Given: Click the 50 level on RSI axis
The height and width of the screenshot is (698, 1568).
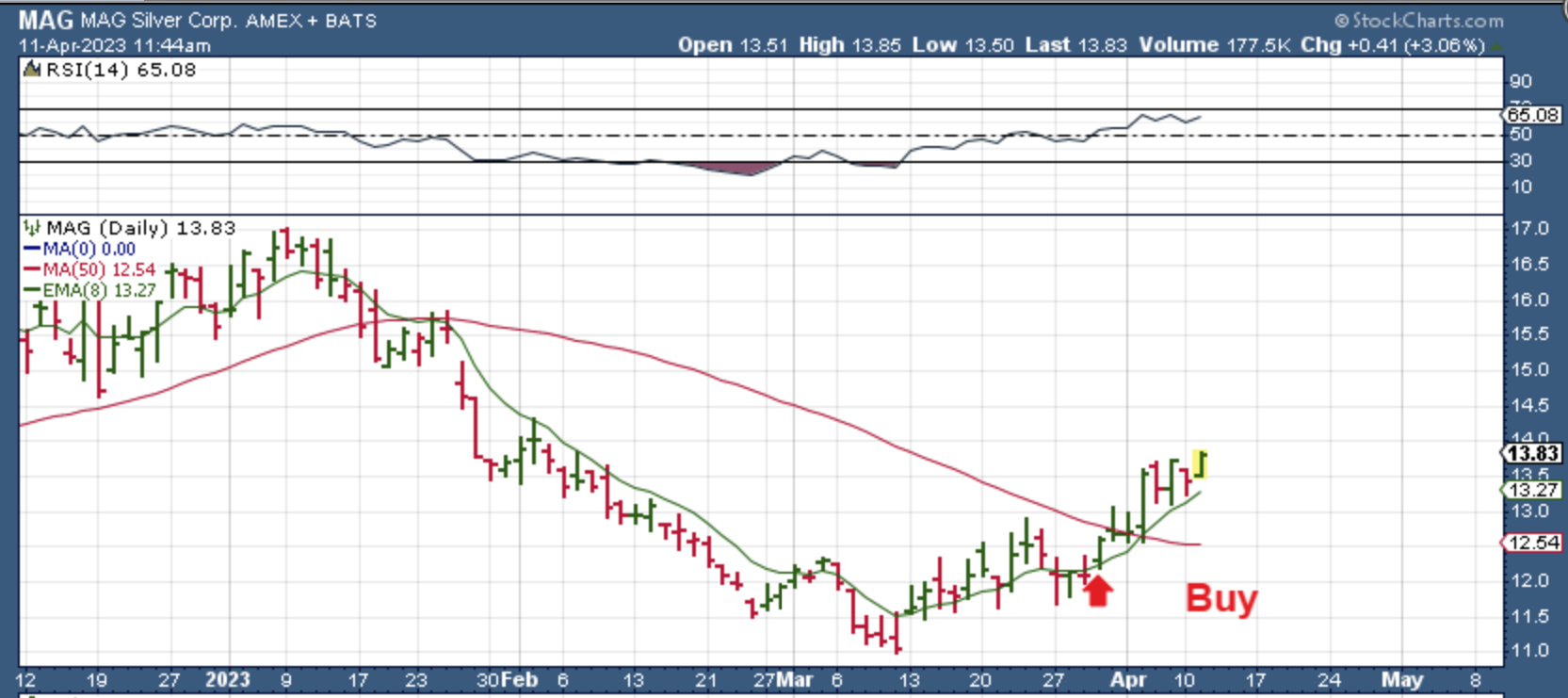Looking at the screenshot, I should (x=1521, y=135).
